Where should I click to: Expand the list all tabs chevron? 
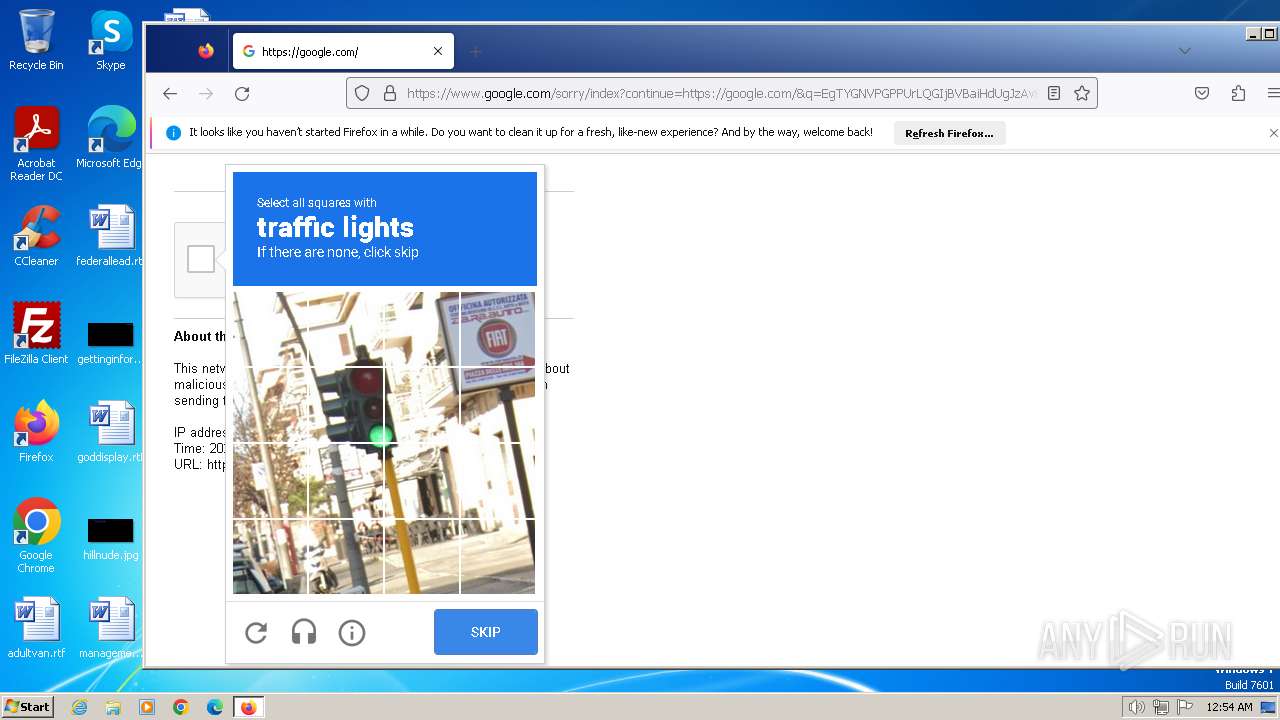(x=1185, y=51)
